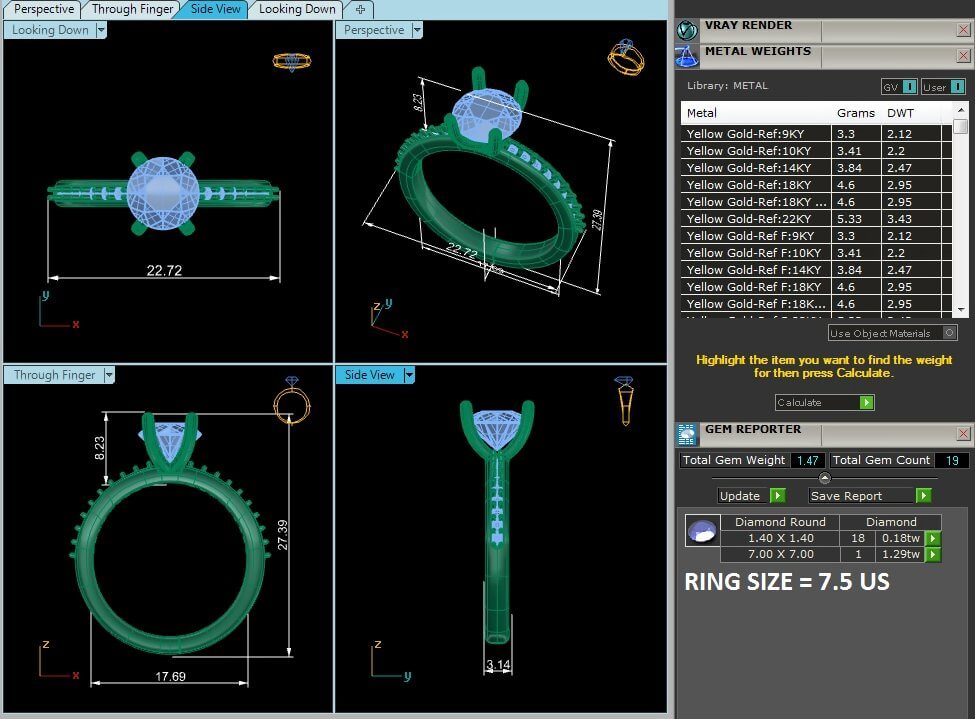Click the Metal Weights scale icon

(687, 56)
